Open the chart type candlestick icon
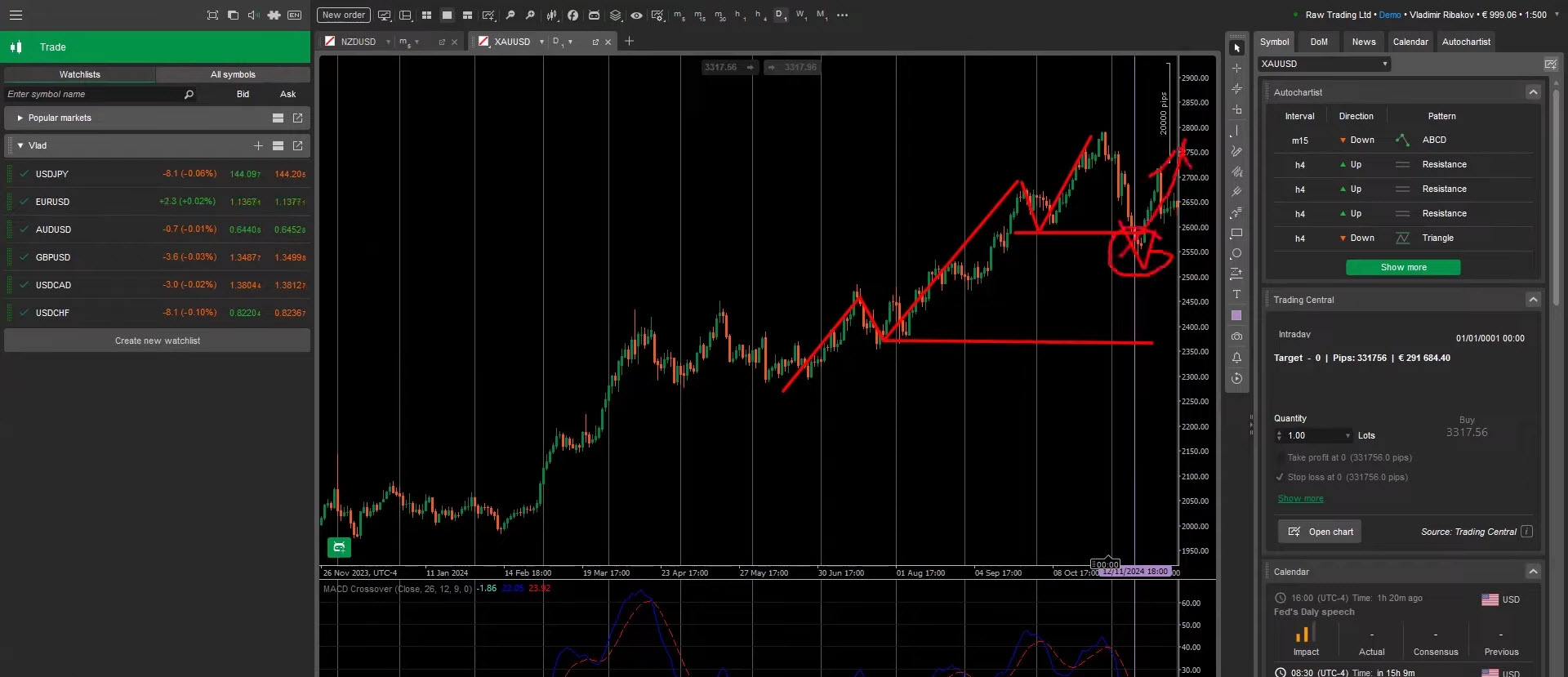 (x=552, y=15)
